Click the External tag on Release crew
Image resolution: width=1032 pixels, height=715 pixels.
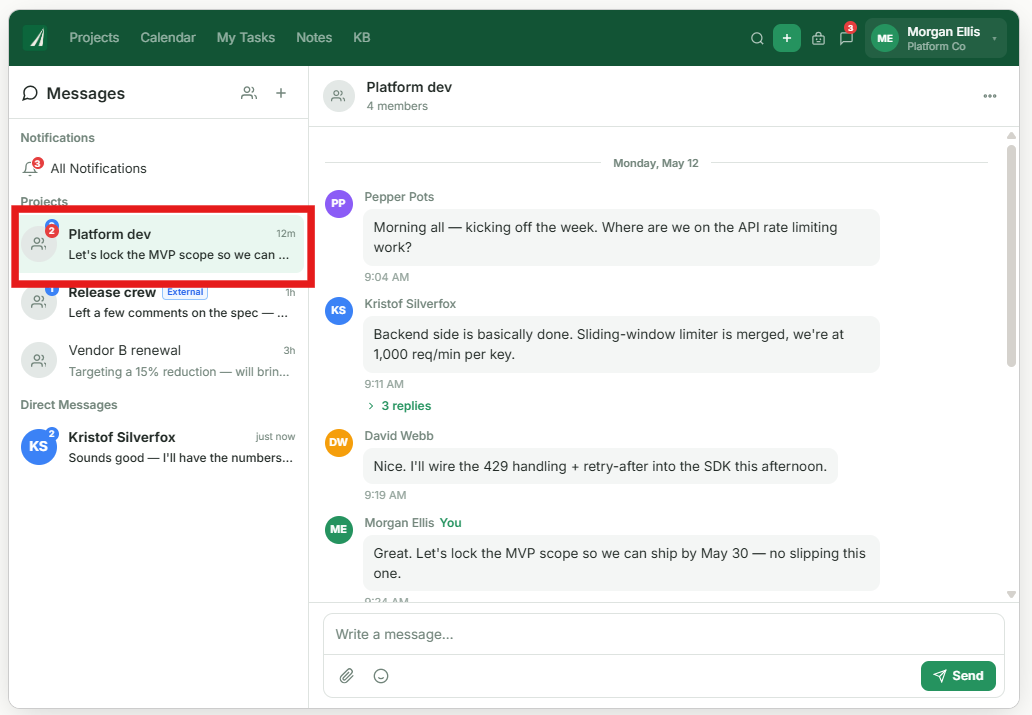tap(185, 292)
